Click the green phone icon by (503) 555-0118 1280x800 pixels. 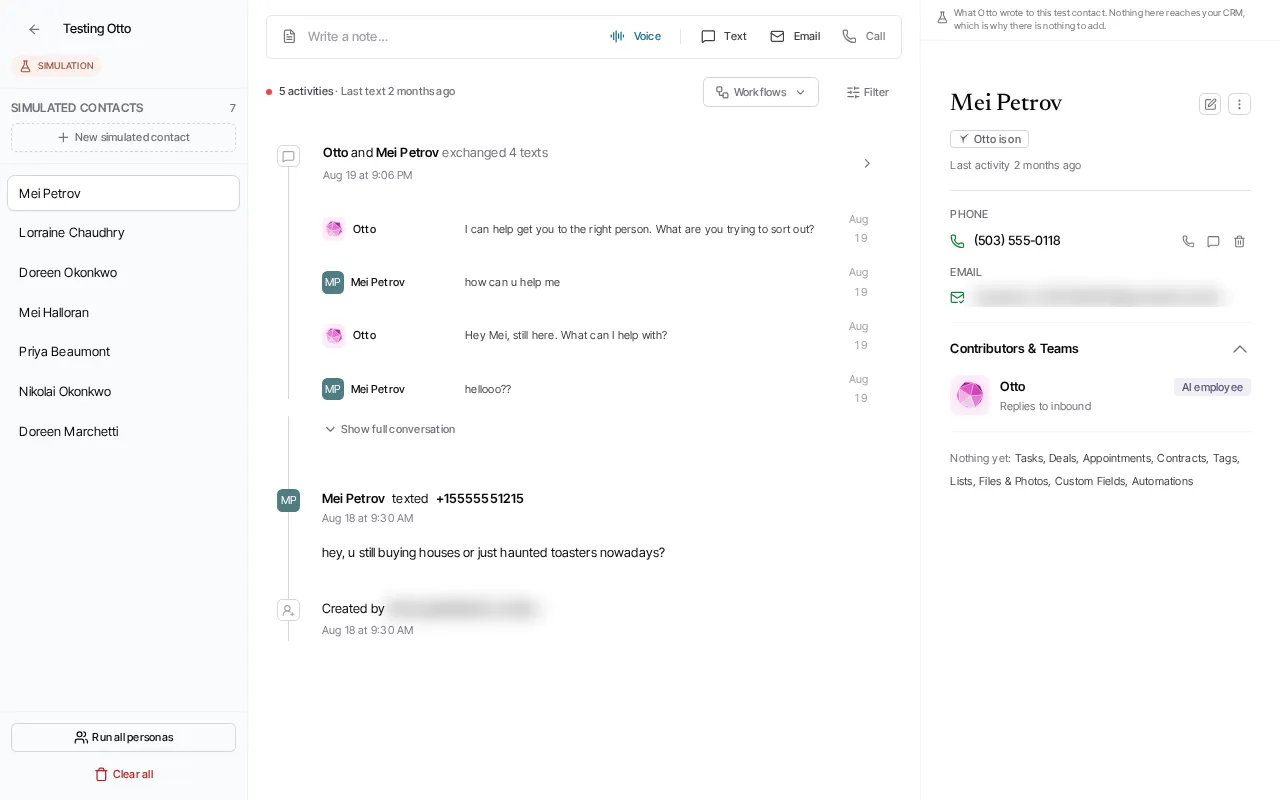[957, 241]
